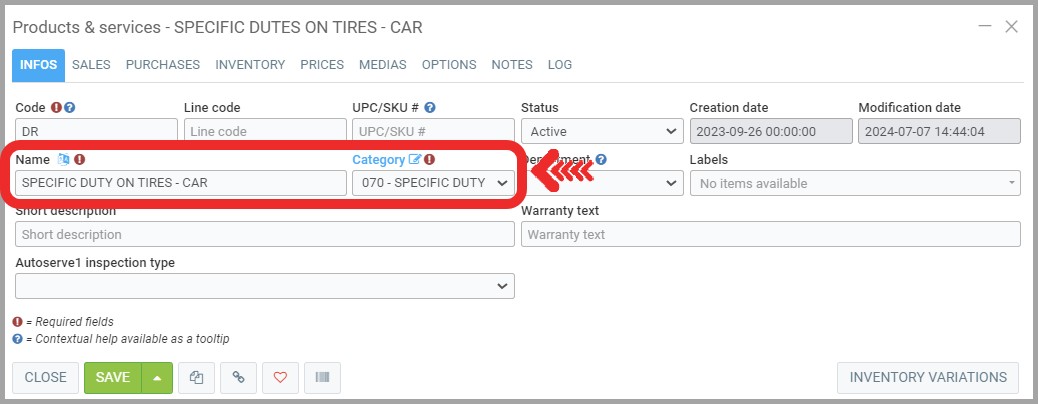
Task: Expand the Save options arrow
Action: (157, 377)
